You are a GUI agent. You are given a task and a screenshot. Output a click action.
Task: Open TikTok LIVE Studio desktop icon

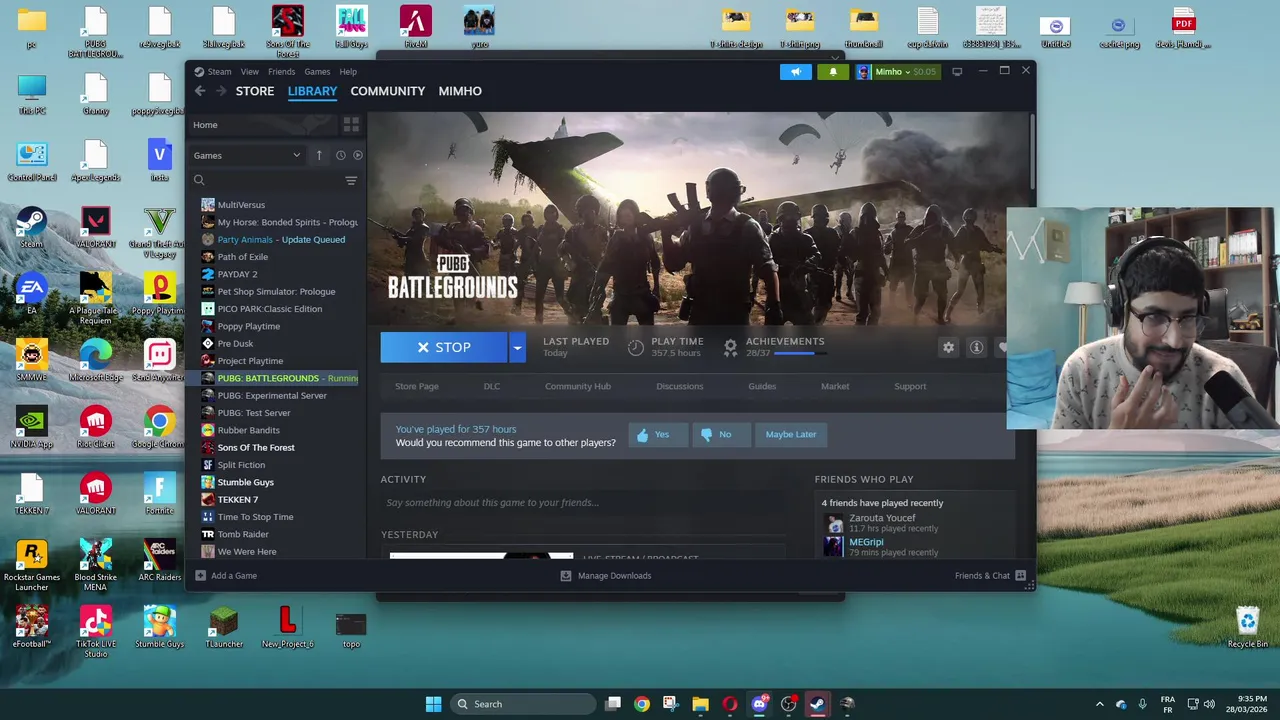pos(96,632)
